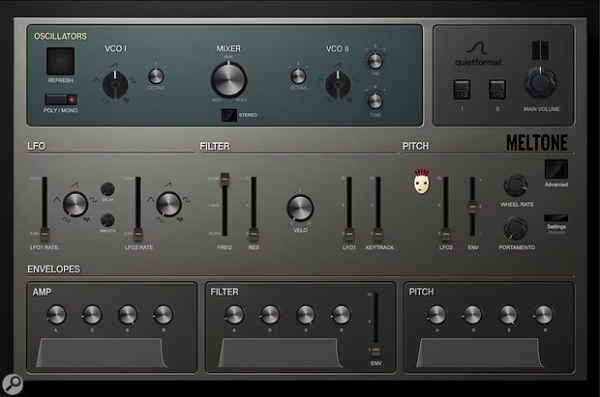The image size is (600, 397).
Task: Click the MIXER balance knob
Action: [229, 80]
